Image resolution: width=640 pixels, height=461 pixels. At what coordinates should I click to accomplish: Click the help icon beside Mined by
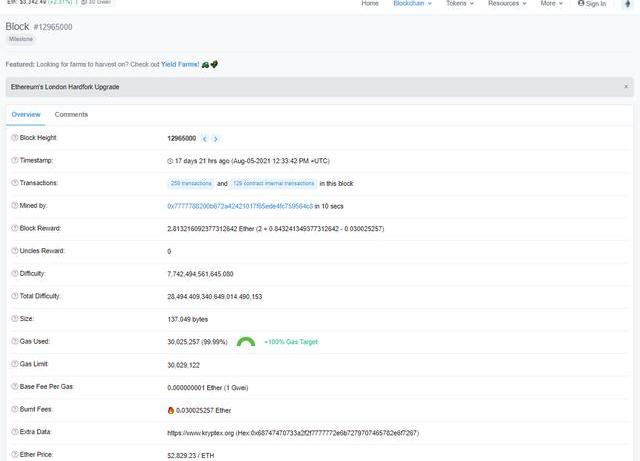coord(14,205)
